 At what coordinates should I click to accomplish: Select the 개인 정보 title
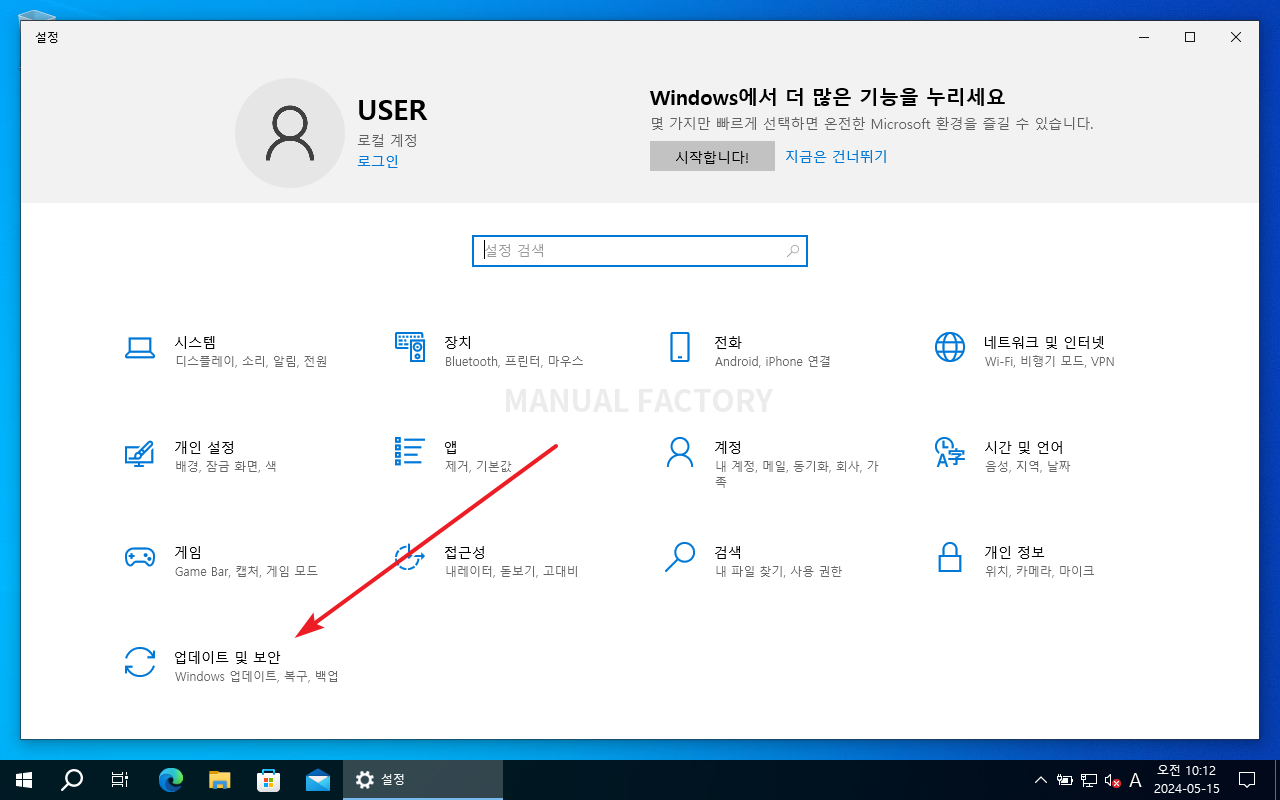coord(1014,552)
